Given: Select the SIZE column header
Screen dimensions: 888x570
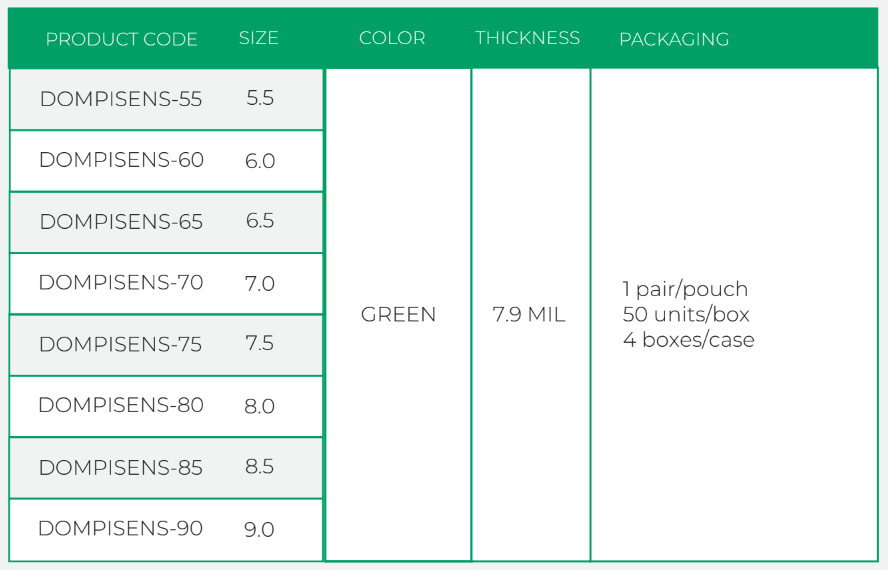Looking at the screenshot, I should pyautogui.click(x=258, y=38).
